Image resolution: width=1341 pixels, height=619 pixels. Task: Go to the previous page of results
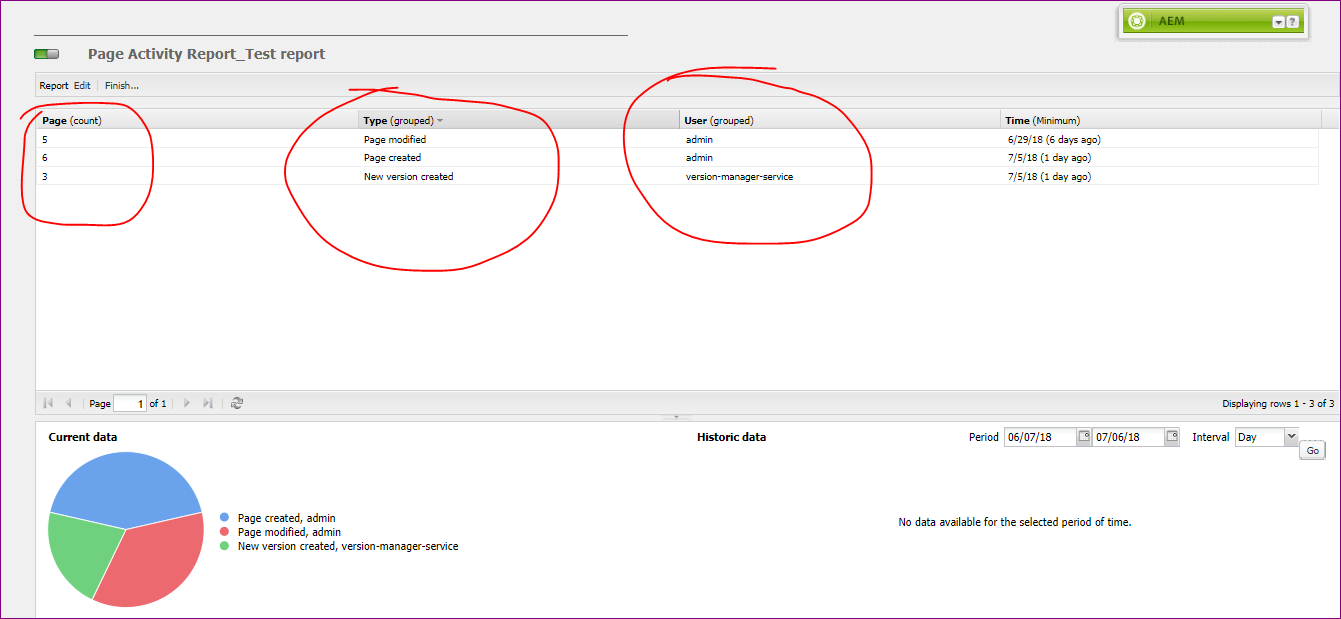pos(68,403)
